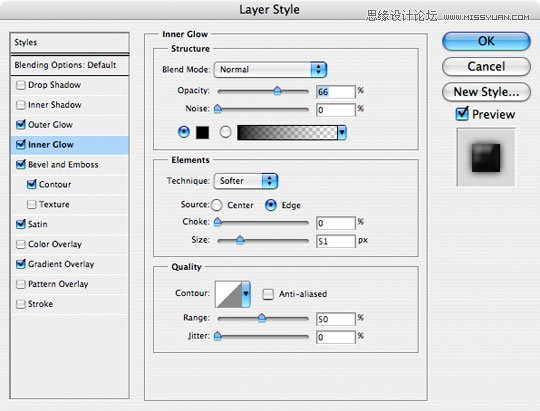540x411 pixels.
Task: Click the New Style... button
Action: coord(486,92)
